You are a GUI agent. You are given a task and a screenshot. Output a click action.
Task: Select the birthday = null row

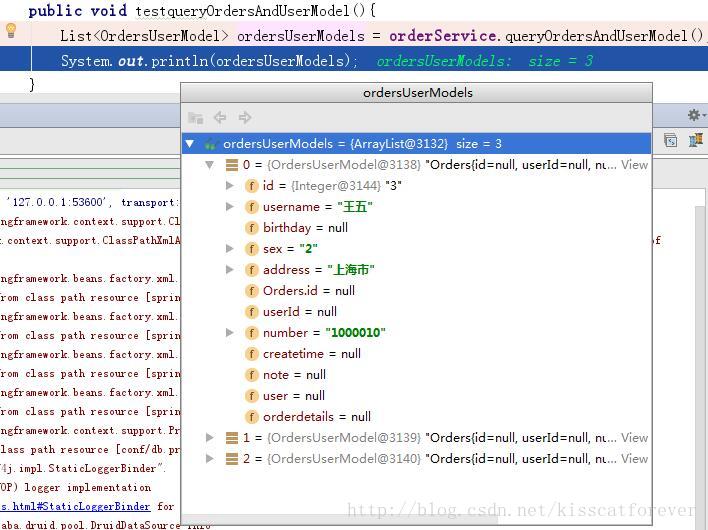point(416,228)
